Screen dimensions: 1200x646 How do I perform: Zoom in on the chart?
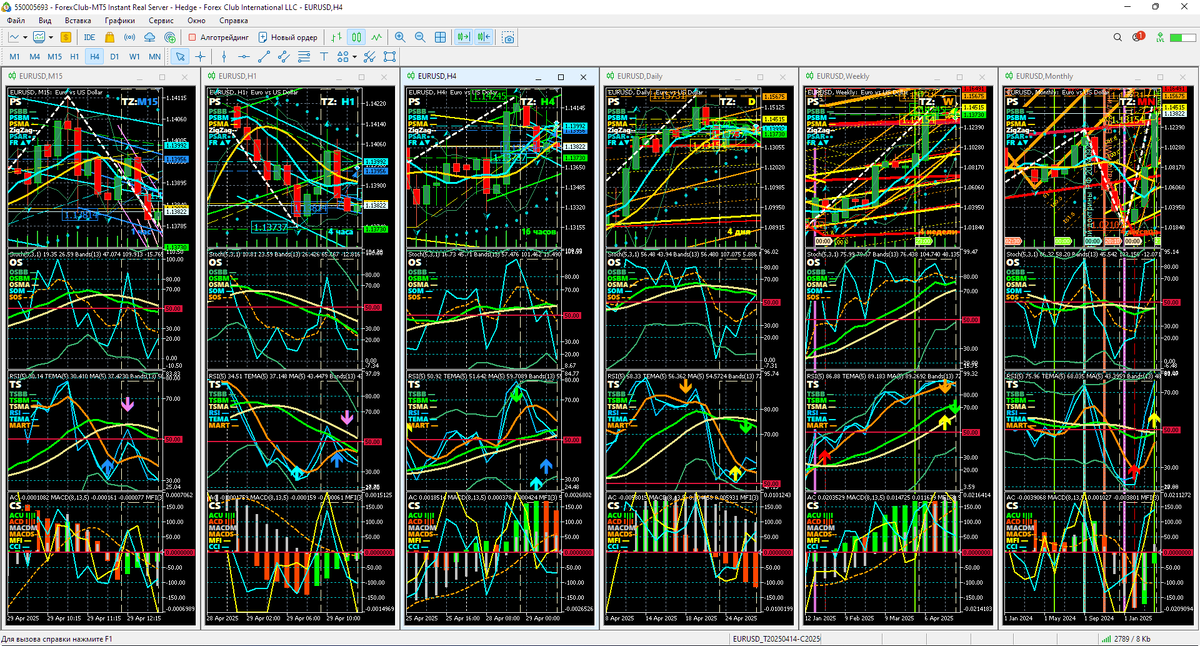tap(400, 37)
